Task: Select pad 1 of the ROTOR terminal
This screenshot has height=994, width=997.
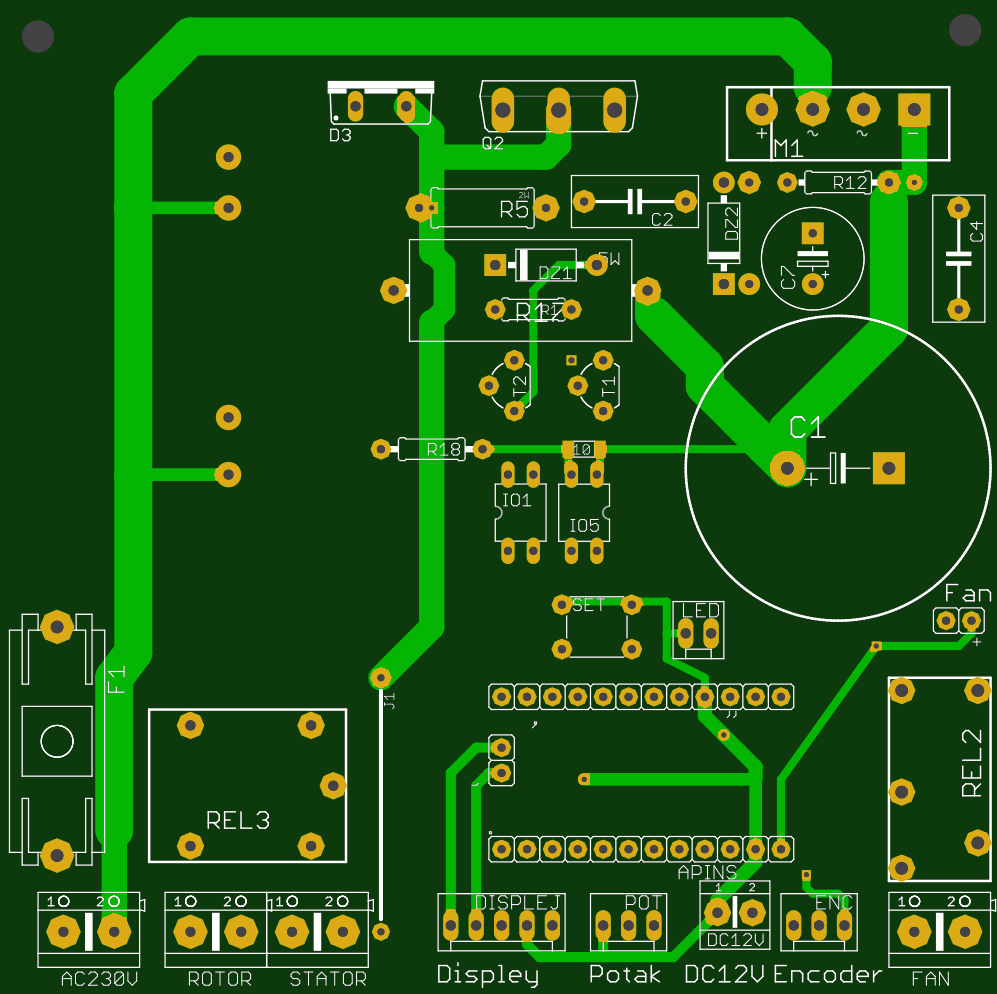Action: click(x=189, y=932)
